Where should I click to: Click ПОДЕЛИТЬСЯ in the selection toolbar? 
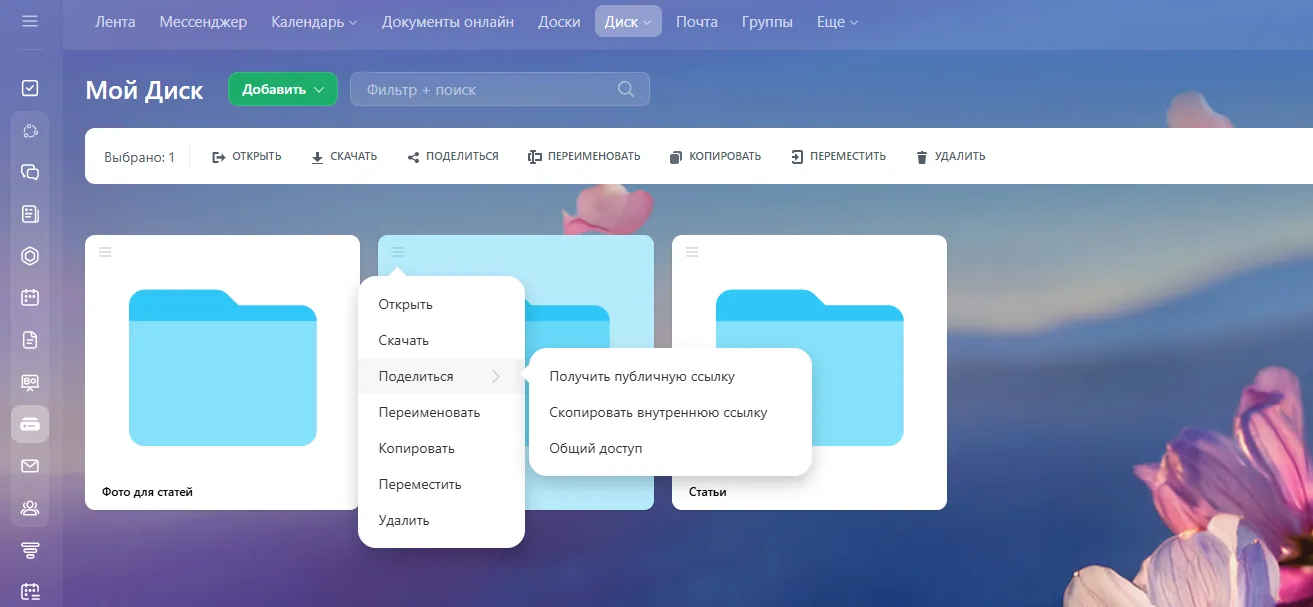click(x=453, y=157)
